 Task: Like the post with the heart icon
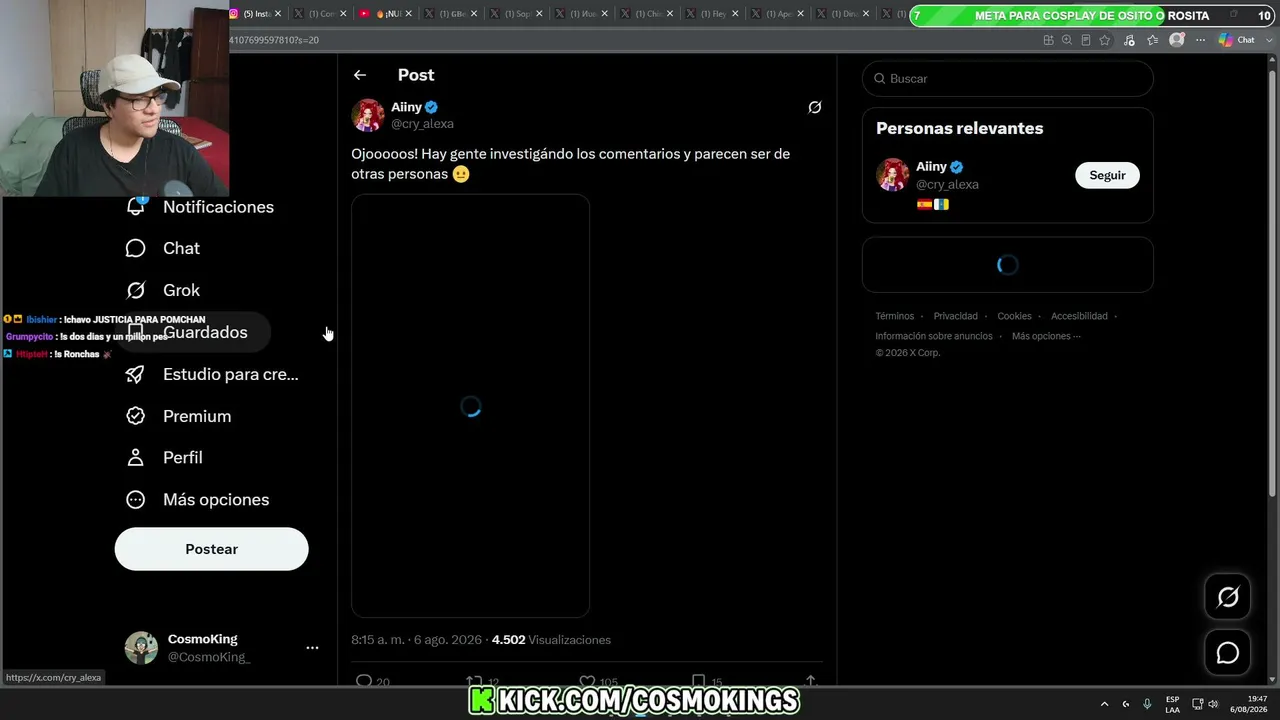[x=587, y=681]
